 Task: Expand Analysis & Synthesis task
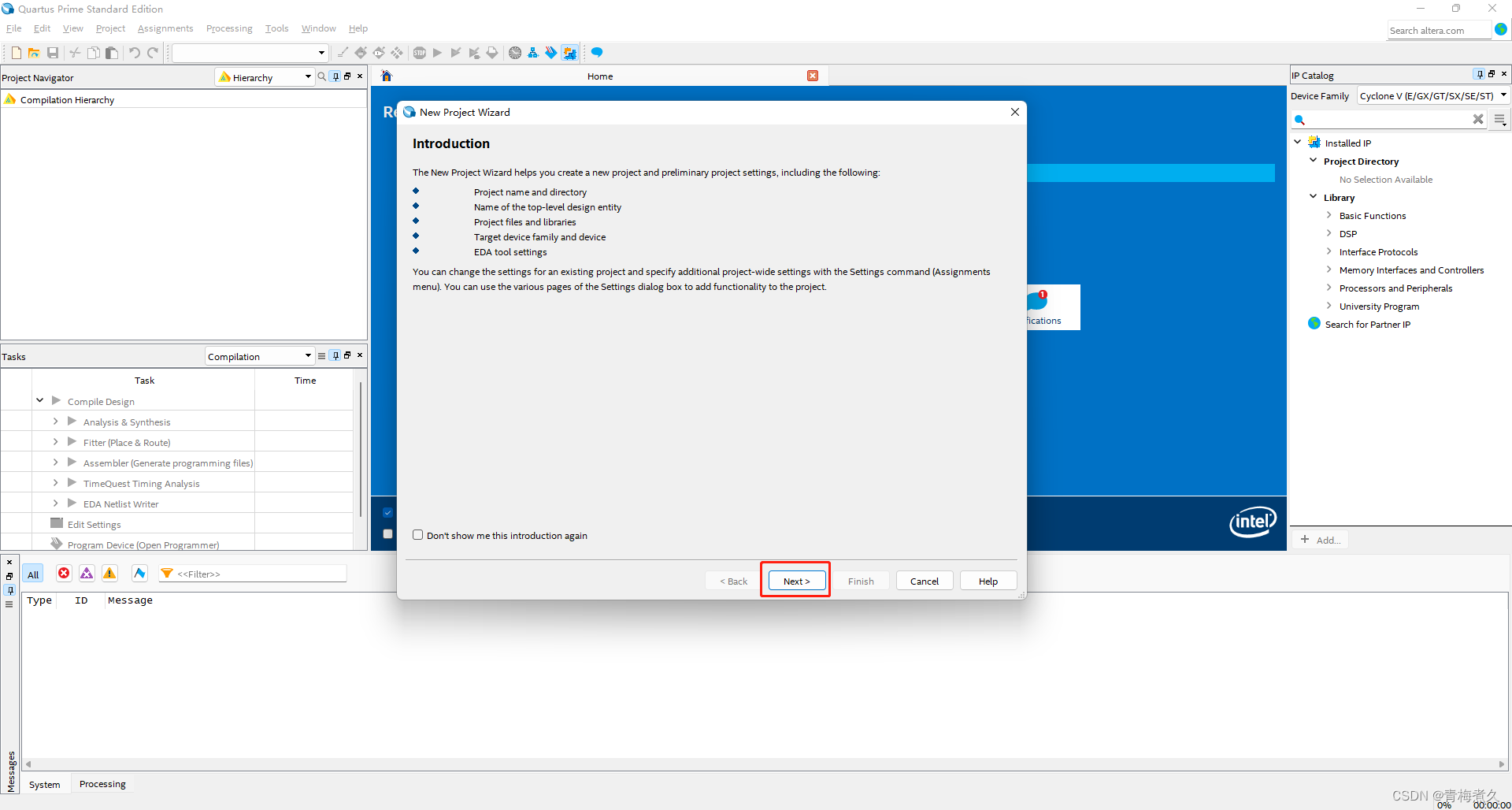(55, 422)
